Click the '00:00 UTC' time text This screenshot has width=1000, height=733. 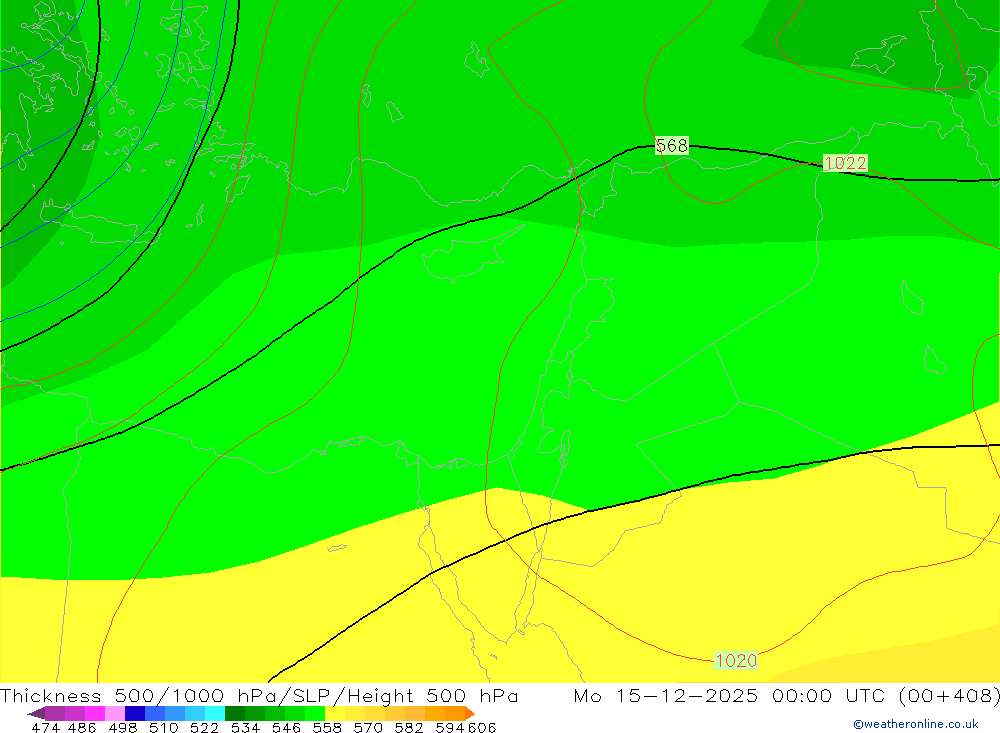(830, 695)
